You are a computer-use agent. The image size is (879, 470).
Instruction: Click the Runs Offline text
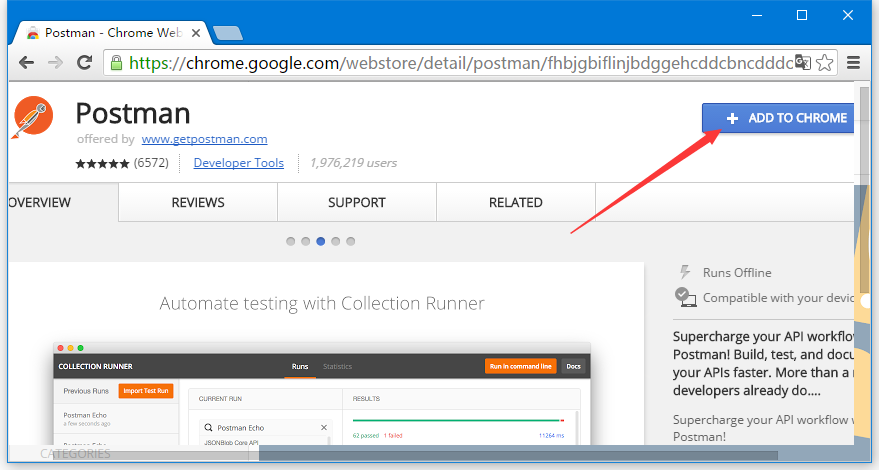tap(737, 273)
